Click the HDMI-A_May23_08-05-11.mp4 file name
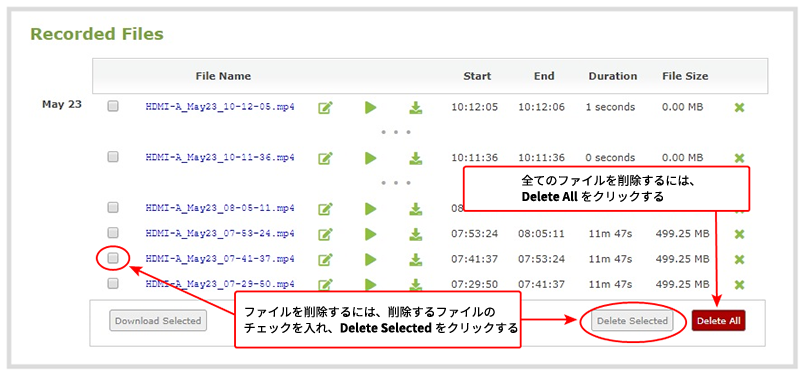 coord(220,208)
